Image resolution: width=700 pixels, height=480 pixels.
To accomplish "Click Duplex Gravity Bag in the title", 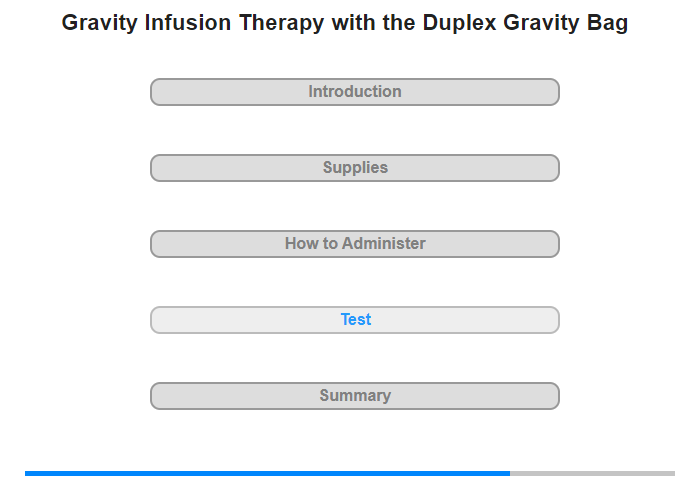I will click(x=525, y=23).
